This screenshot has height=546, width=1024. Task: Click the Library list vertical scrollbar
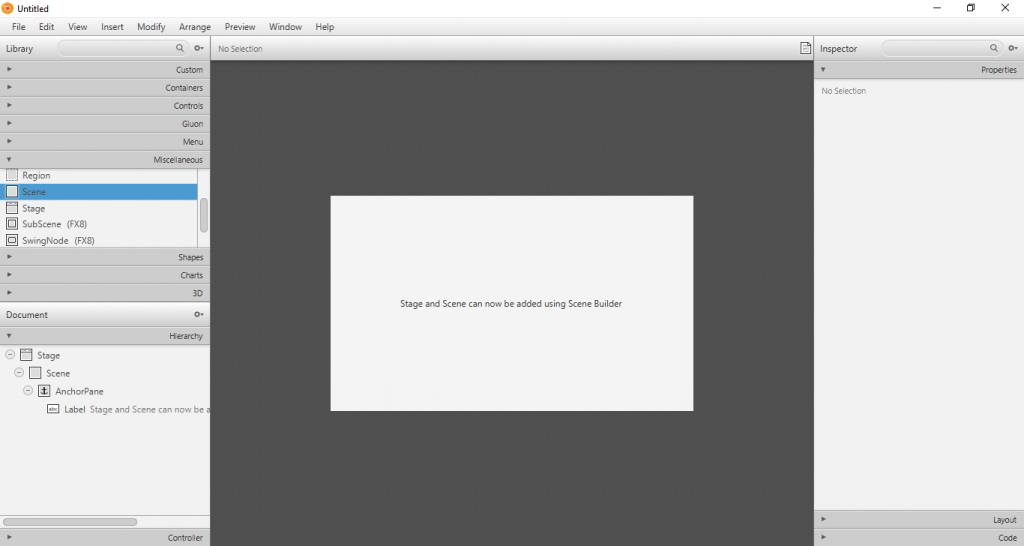tap(204, 215)
